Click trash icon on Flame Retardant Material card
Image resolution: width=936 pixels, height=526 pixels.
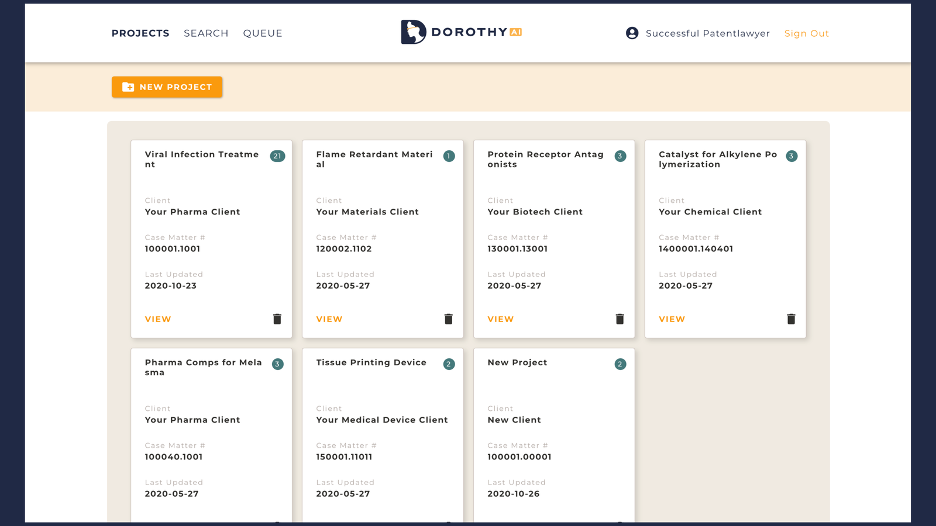click(448, 319)
